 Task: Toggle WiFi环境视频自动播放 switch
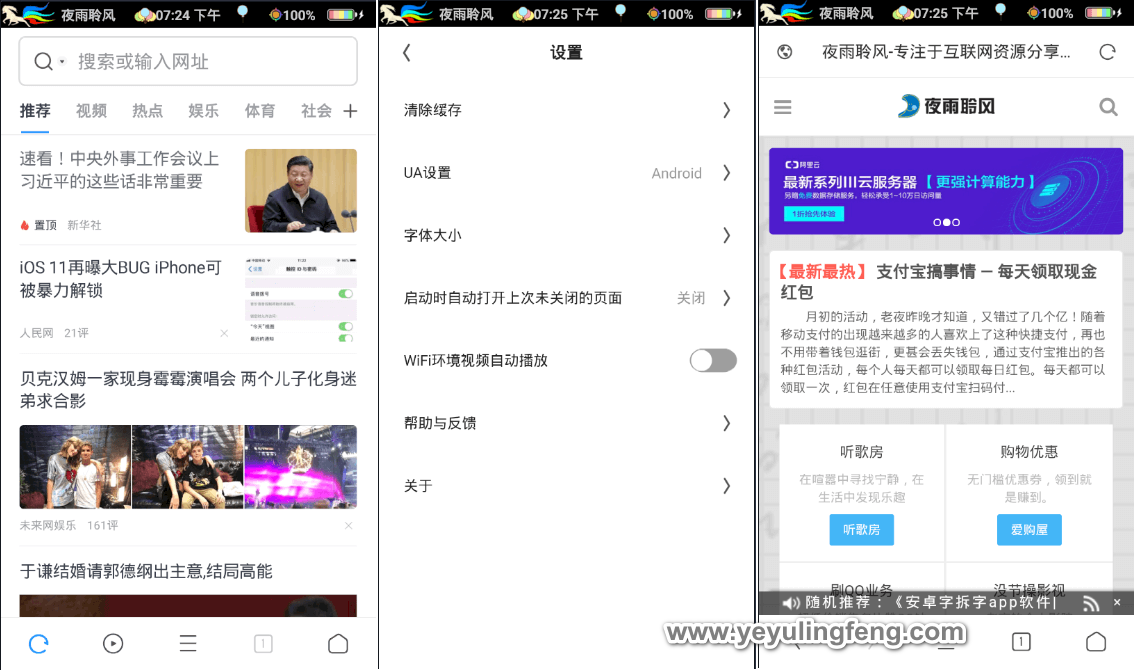point(713,360)
